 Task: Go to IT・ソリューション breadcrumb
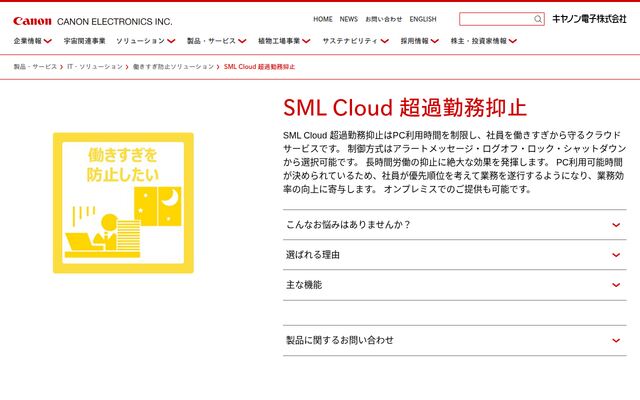point(95,67)
